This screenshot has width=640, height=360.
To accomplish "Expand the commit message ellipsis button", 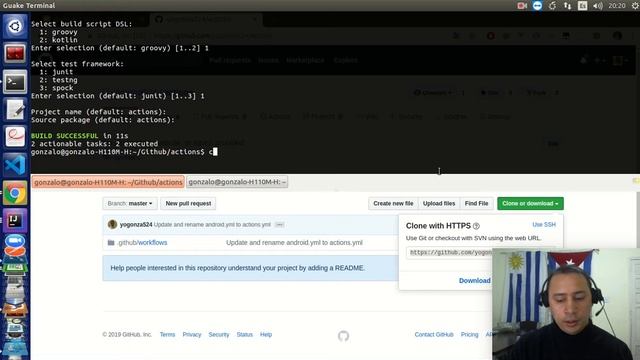I will pyautogui.click(x=280, y=224).
